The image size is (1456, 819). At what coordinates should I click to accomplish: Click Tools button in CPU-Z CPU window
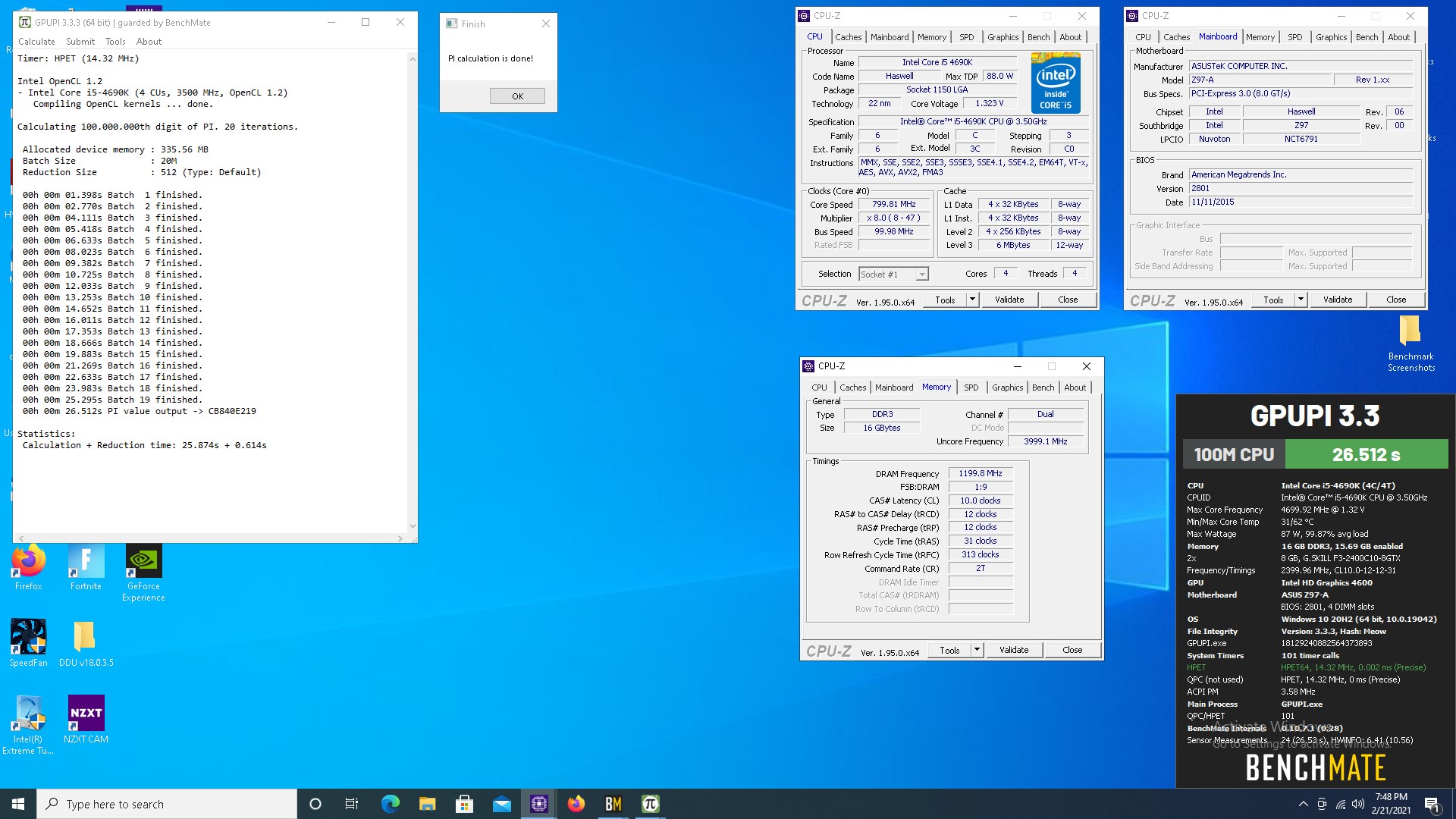point(945,300)
